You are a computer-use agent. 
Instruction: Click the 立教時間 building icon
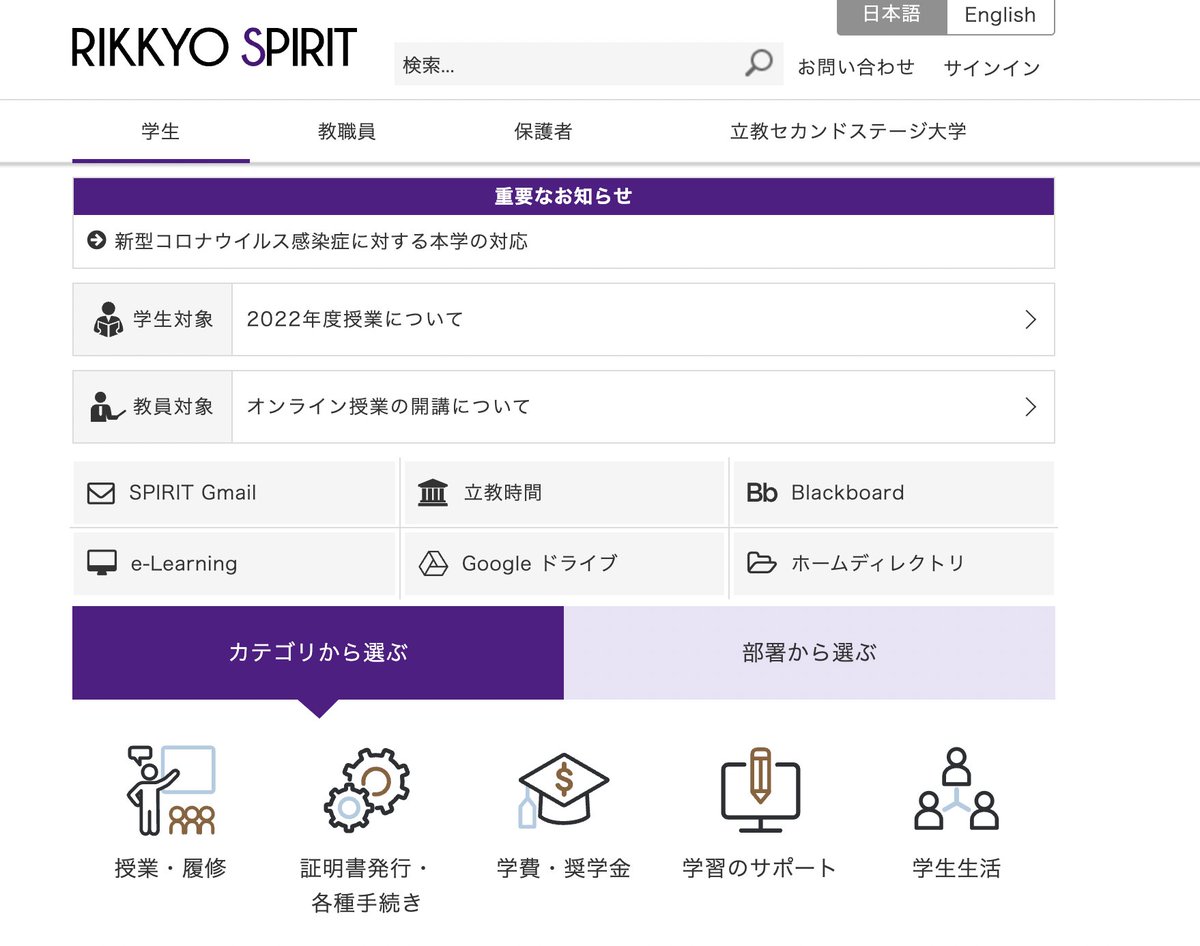[x=433, y=493]
